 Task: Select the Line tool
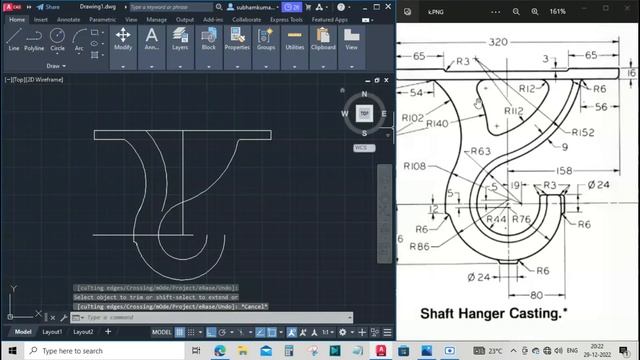click(x=13, y=40)
